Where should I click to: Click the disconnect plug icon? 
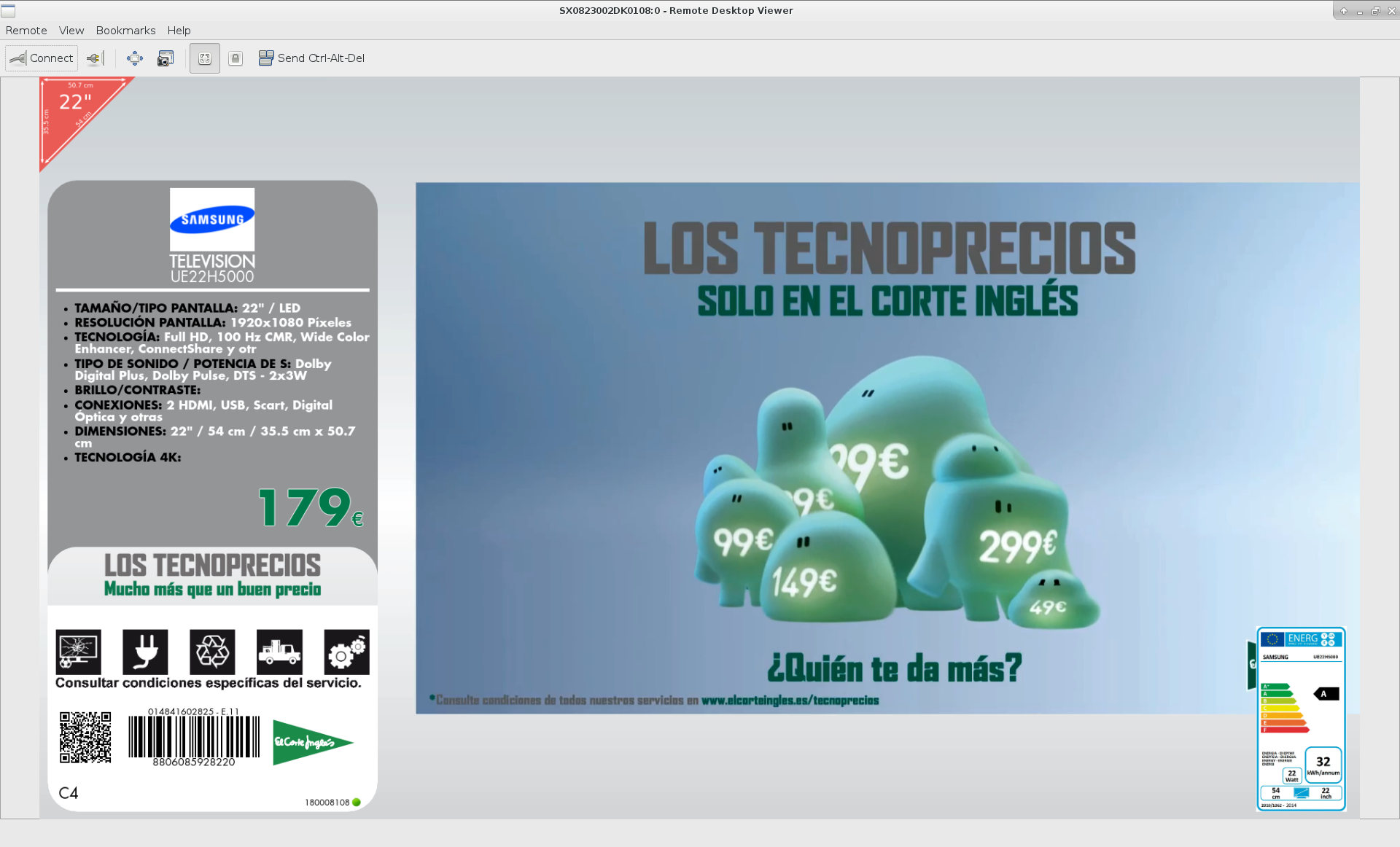click(x=95, y=58)
